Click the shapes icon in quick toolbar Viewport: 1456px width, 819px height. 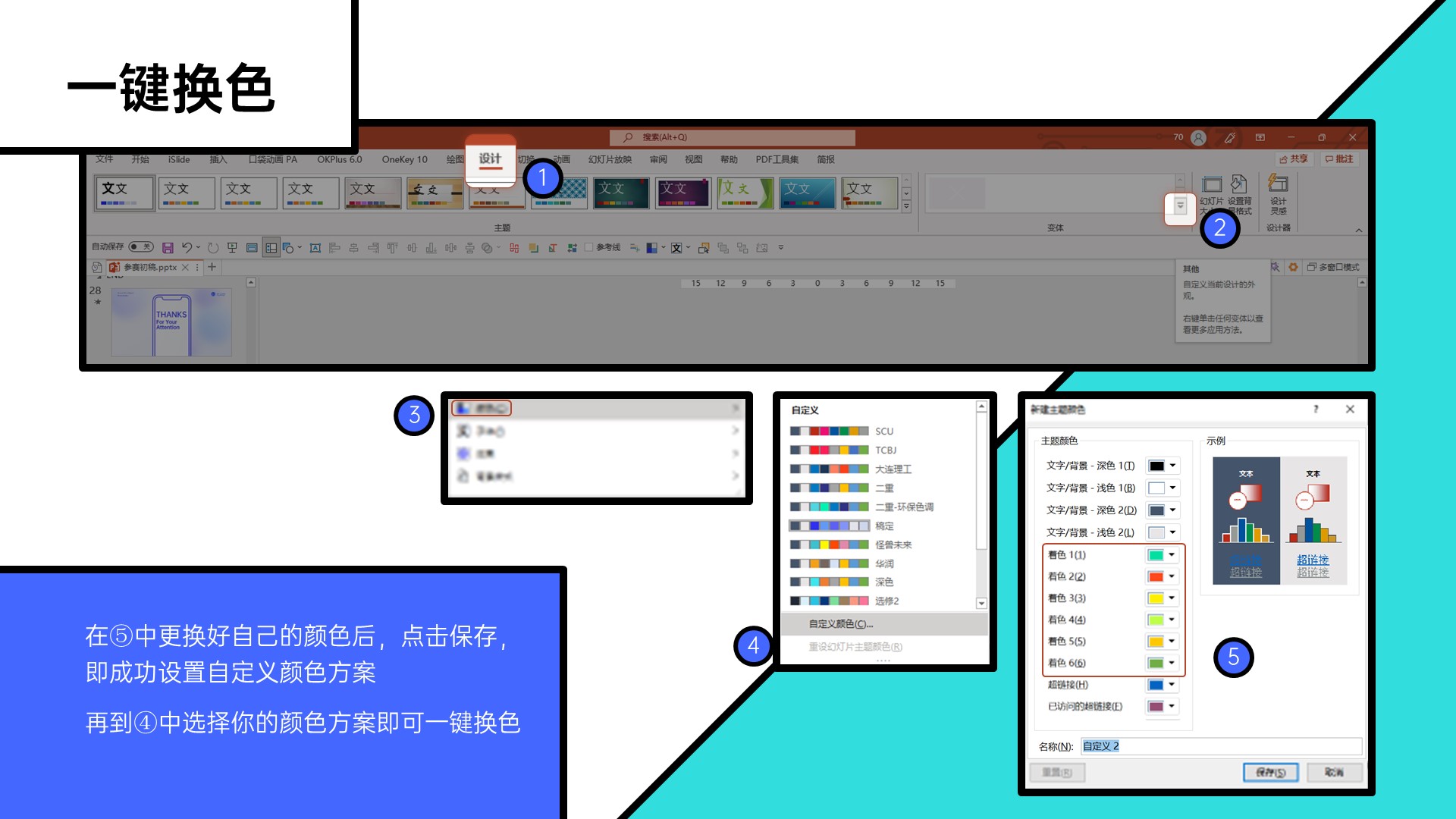pyautogui.click(x=288, y=248)
